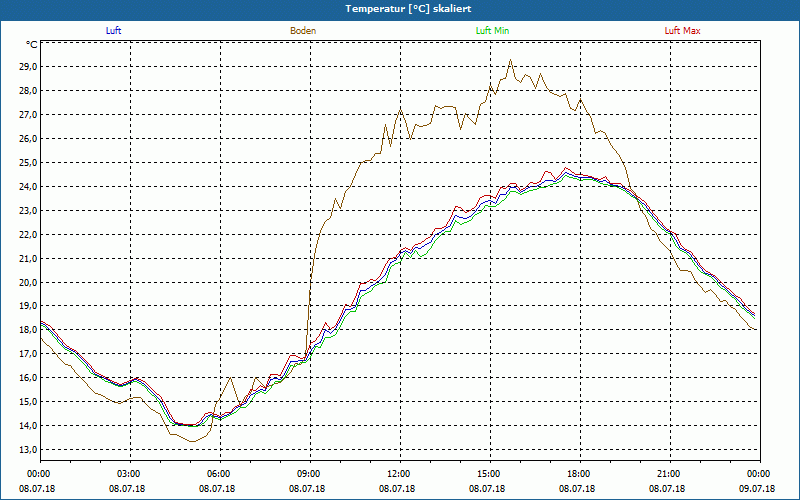The image size is (800, 500).
Task: Click the 08.07.18 date under 12:00
Action: pyautogui.click(x=397, y=488)
